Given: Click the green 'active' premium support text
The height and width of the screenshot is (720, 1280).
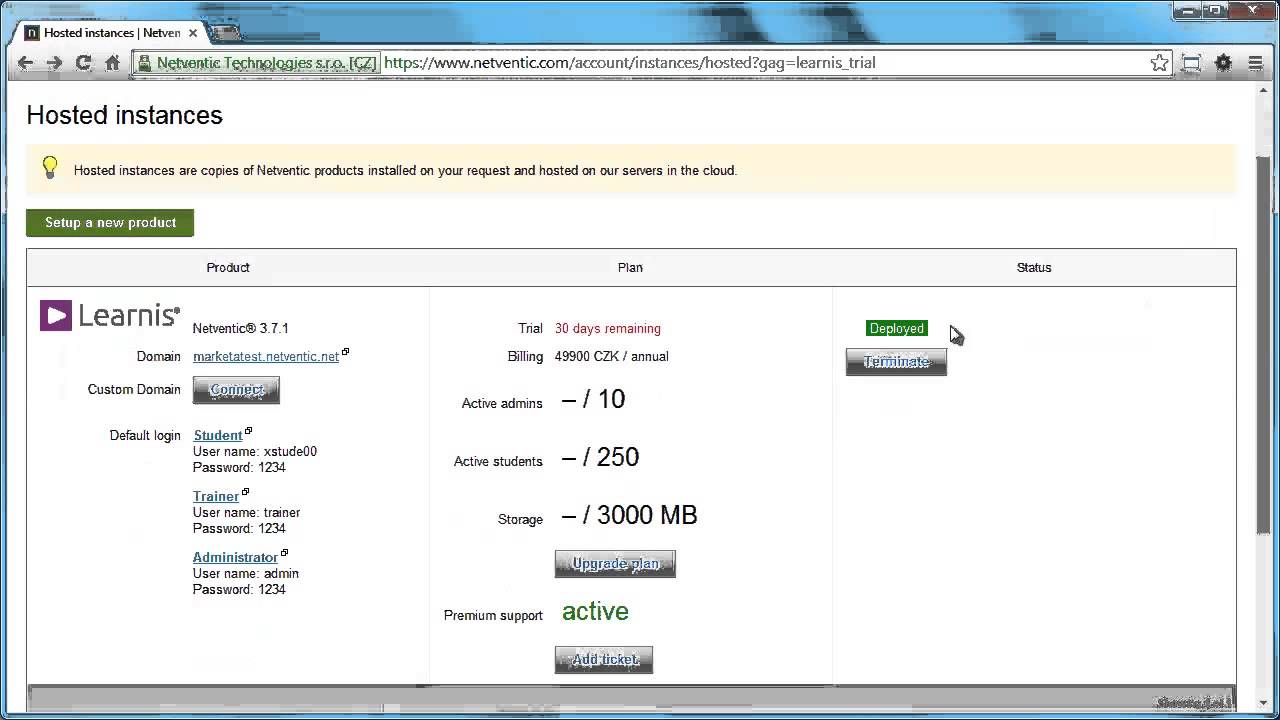Looking at the screenshot, I should point(595,612).
